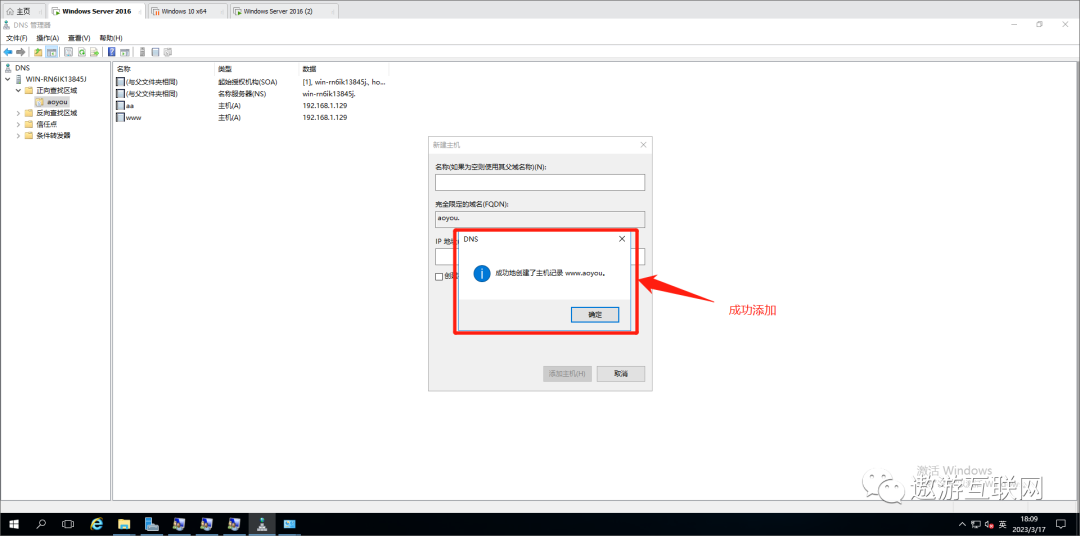Viewport: 1080px width, 536px height.
Task: Click the taskbar search magnifier icon
Action: (x=41, y=524)
